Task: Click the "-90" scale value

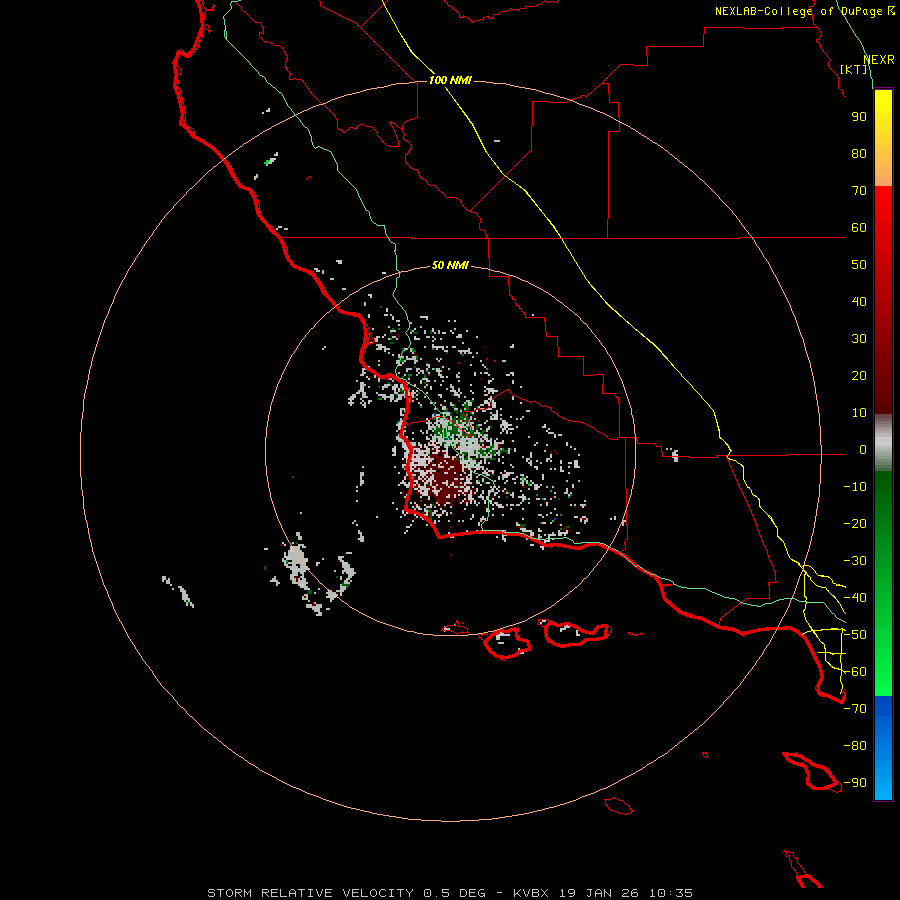Action: (x=855, y=783)
